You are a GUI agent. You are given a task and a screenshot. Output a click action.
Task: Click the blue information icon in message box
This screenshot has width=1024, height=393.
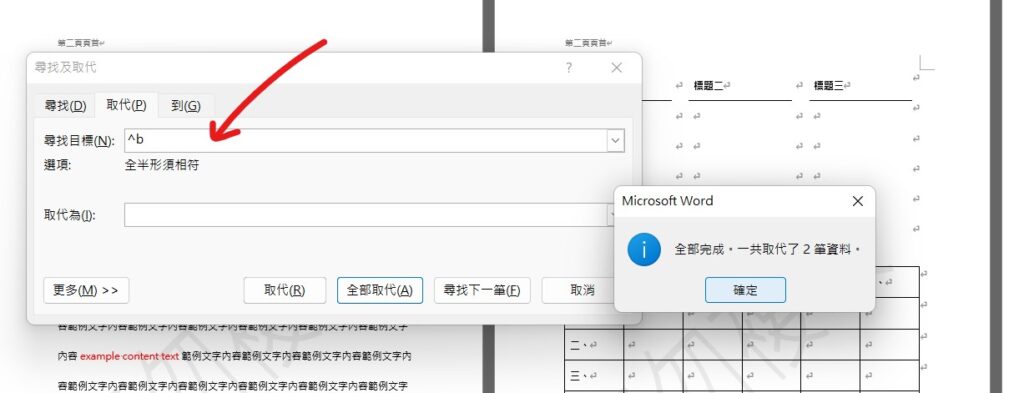(x=644, y=249)
